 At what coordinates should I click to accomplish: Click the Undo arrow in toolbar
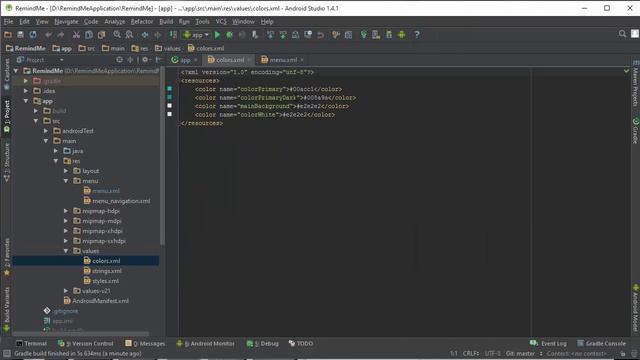49,35
